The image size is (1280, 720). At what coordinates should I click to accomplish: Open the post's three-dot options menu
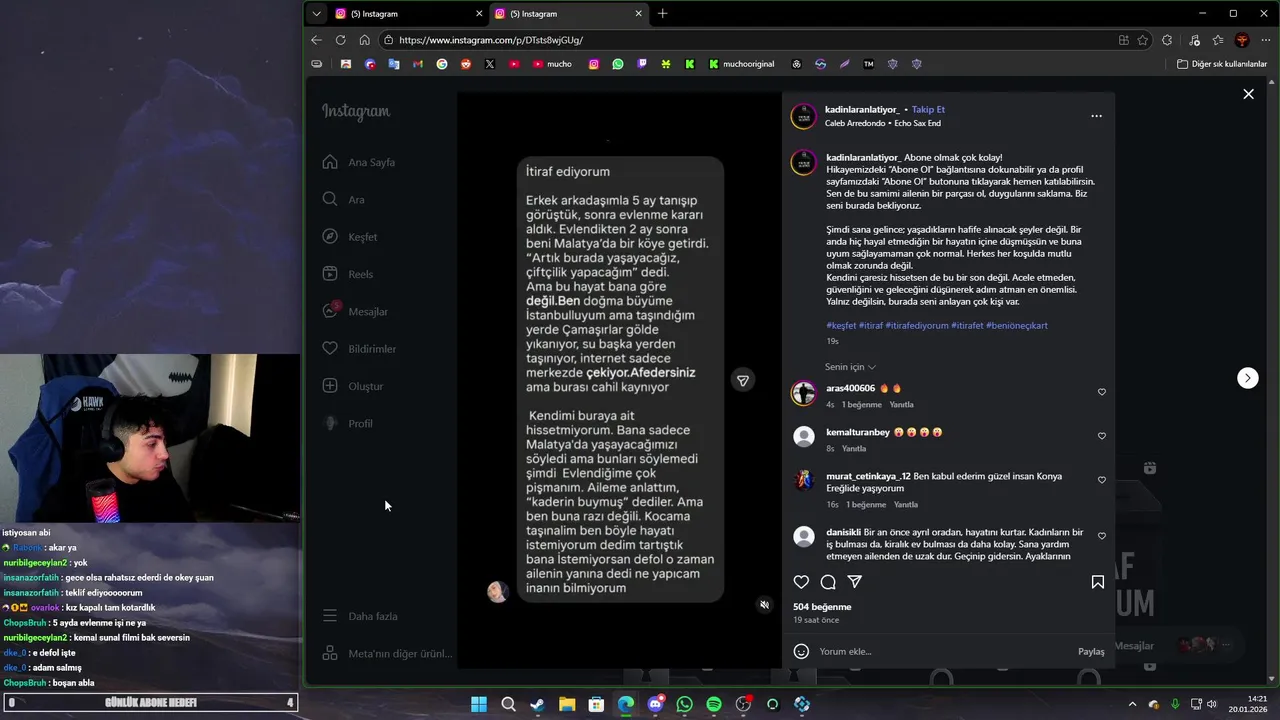[1096, 116]
